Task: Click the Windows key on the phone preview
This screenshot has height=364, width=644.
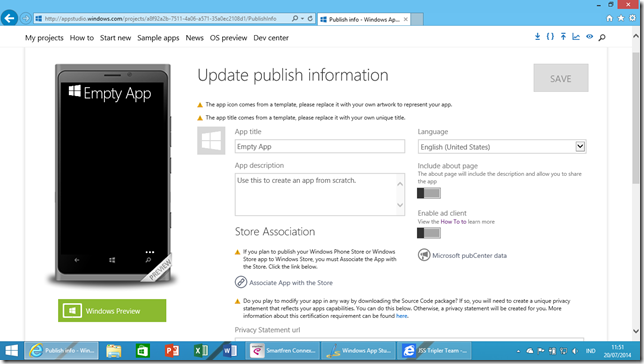Action: pos(112,260)
